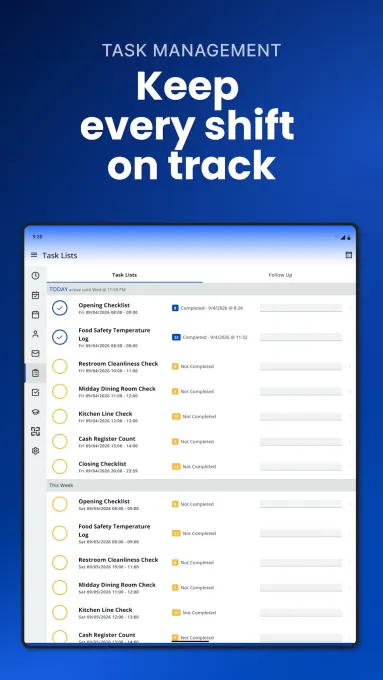Open the Closing Checklist title under Today
The image size is (383, 680).
click(x=102, y=464)
